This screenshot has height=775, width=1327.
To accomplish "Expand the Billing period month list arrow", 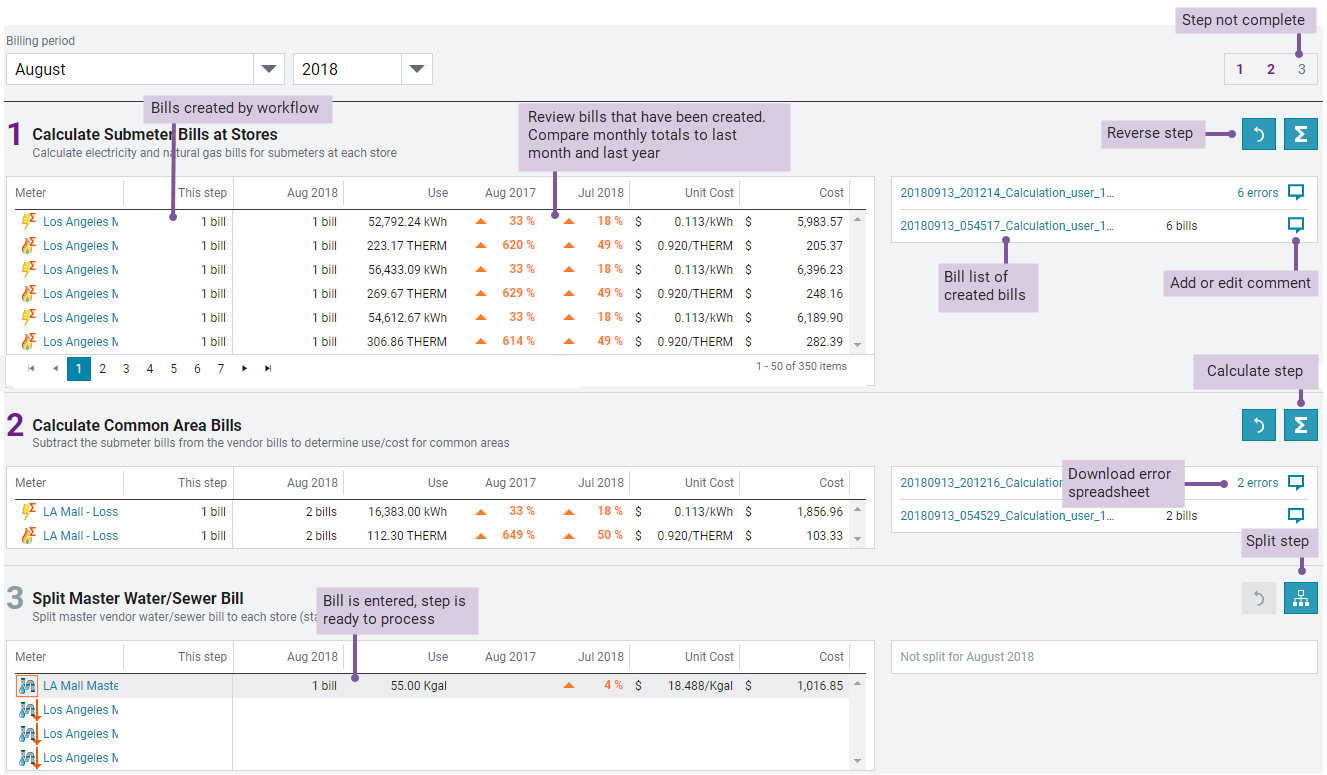I will [x=268, y=68].
